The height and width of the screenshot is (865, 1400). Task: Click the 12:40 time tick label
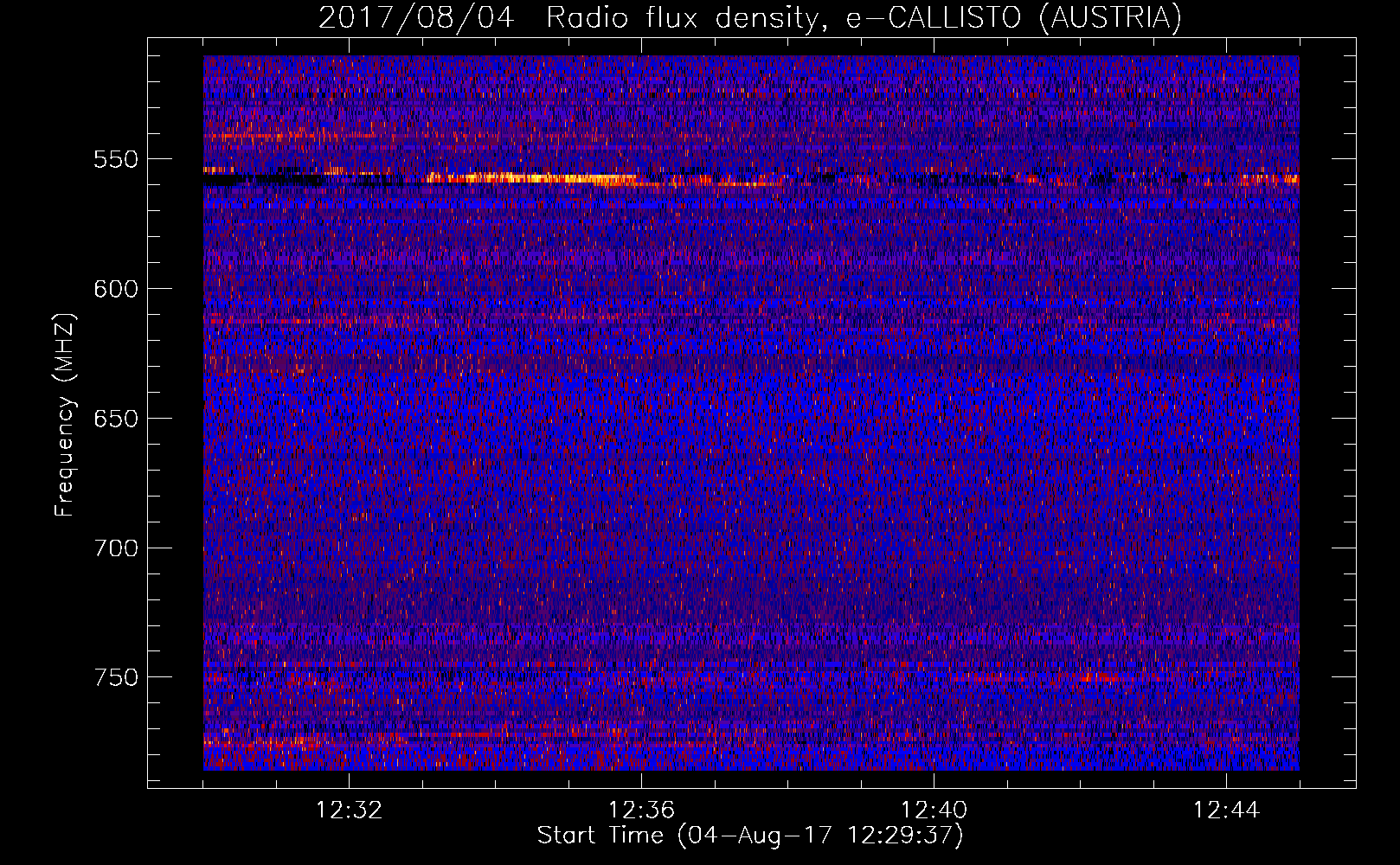point(934,811)
